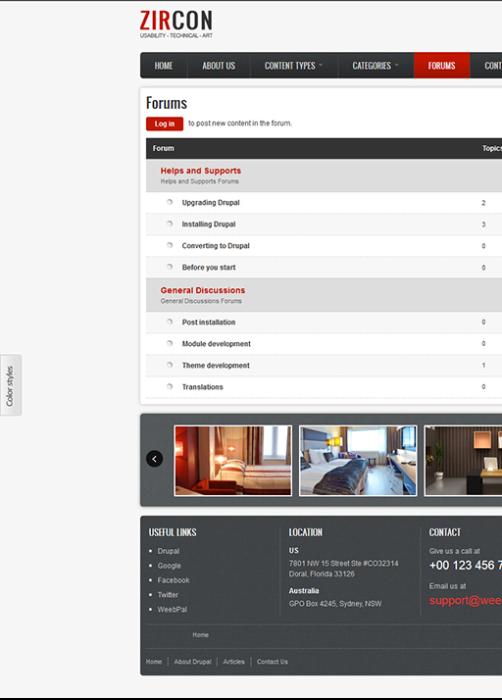The width and height of the screenshot is (502, 700).
Task: Open the Upgrading Drupal forum
Action: (x=210, y=203)
